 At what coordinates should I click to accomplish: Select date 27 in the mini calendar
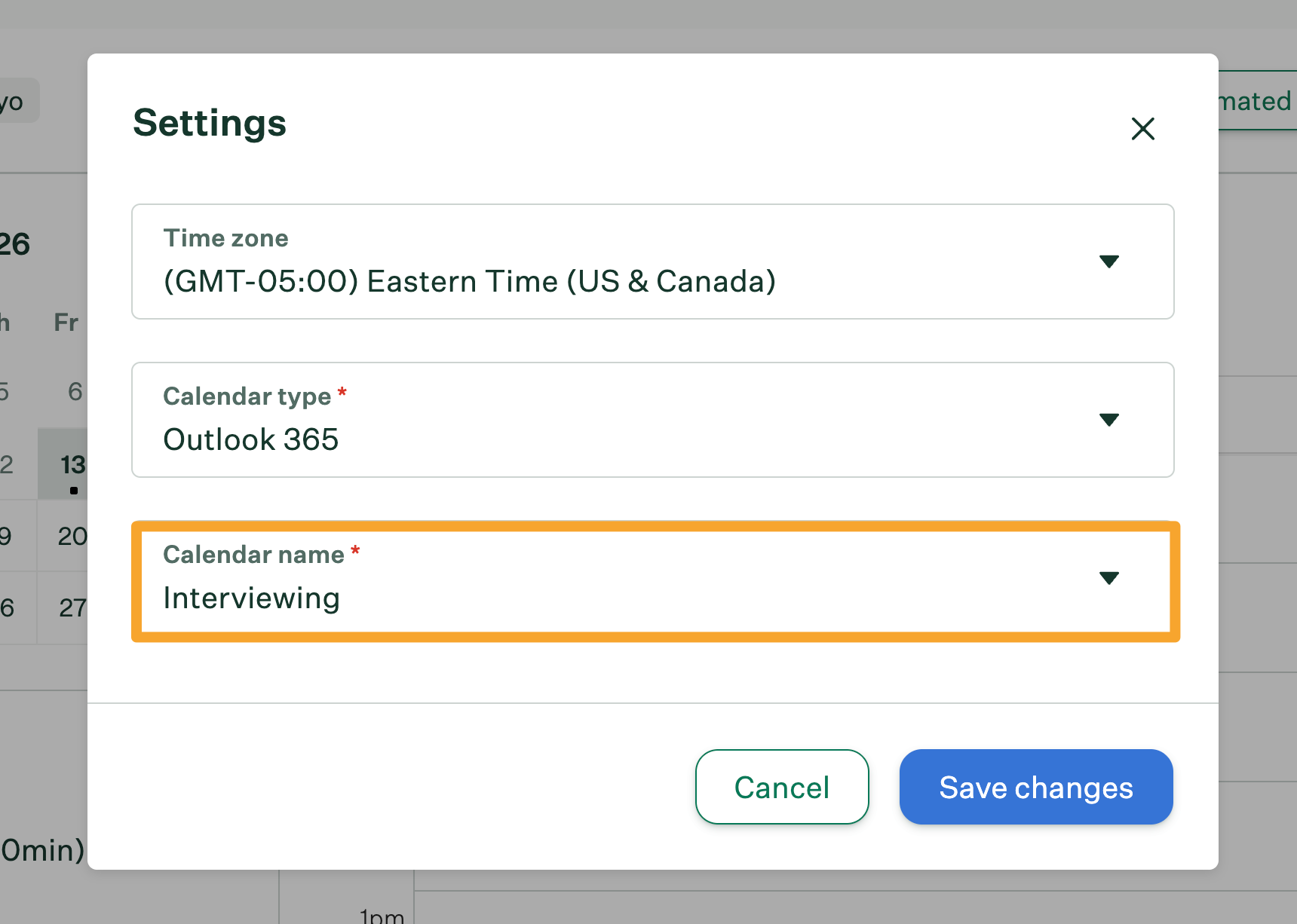[72, 607]
